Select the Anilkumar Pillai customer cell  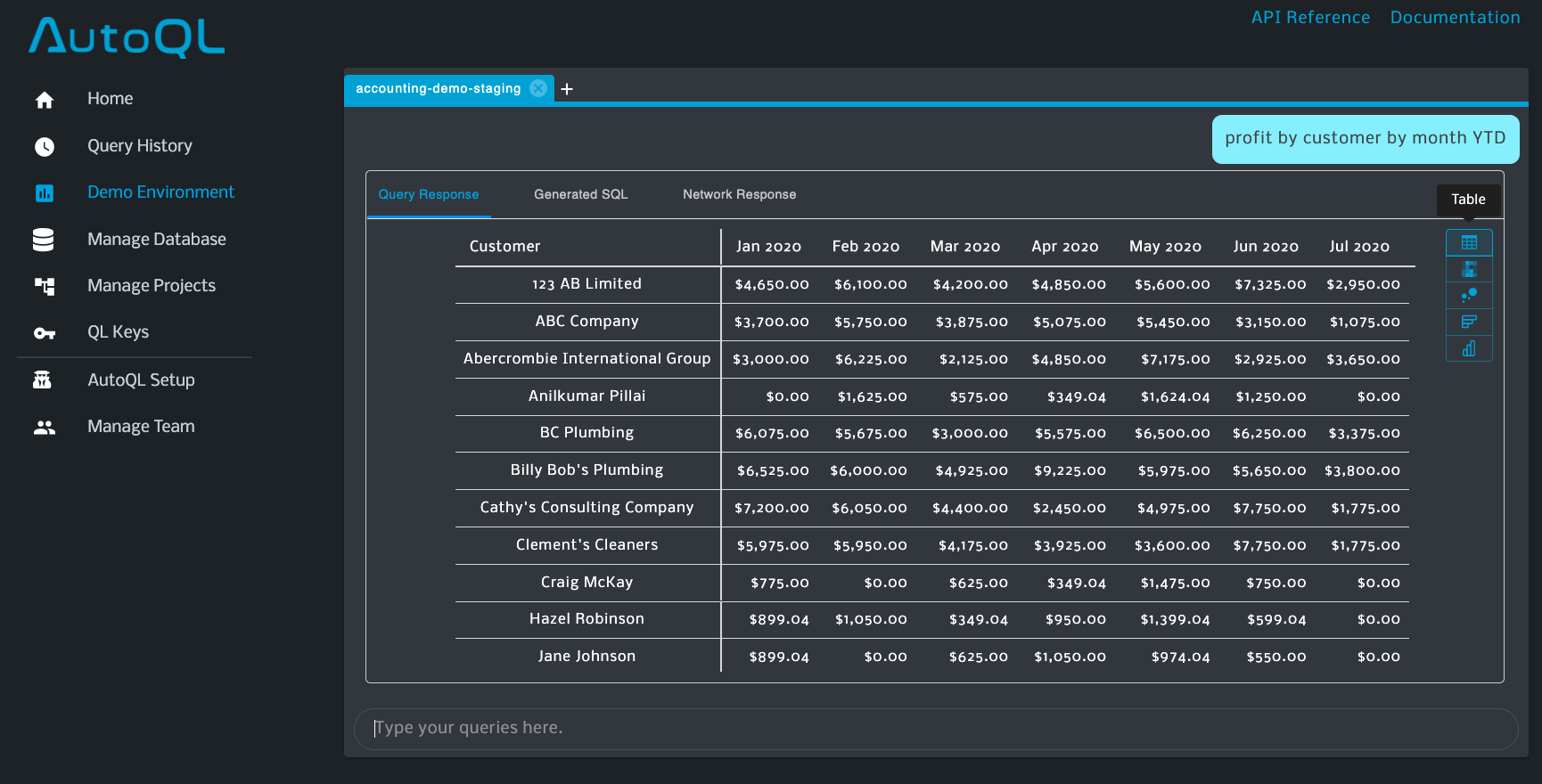click(586, 396)
